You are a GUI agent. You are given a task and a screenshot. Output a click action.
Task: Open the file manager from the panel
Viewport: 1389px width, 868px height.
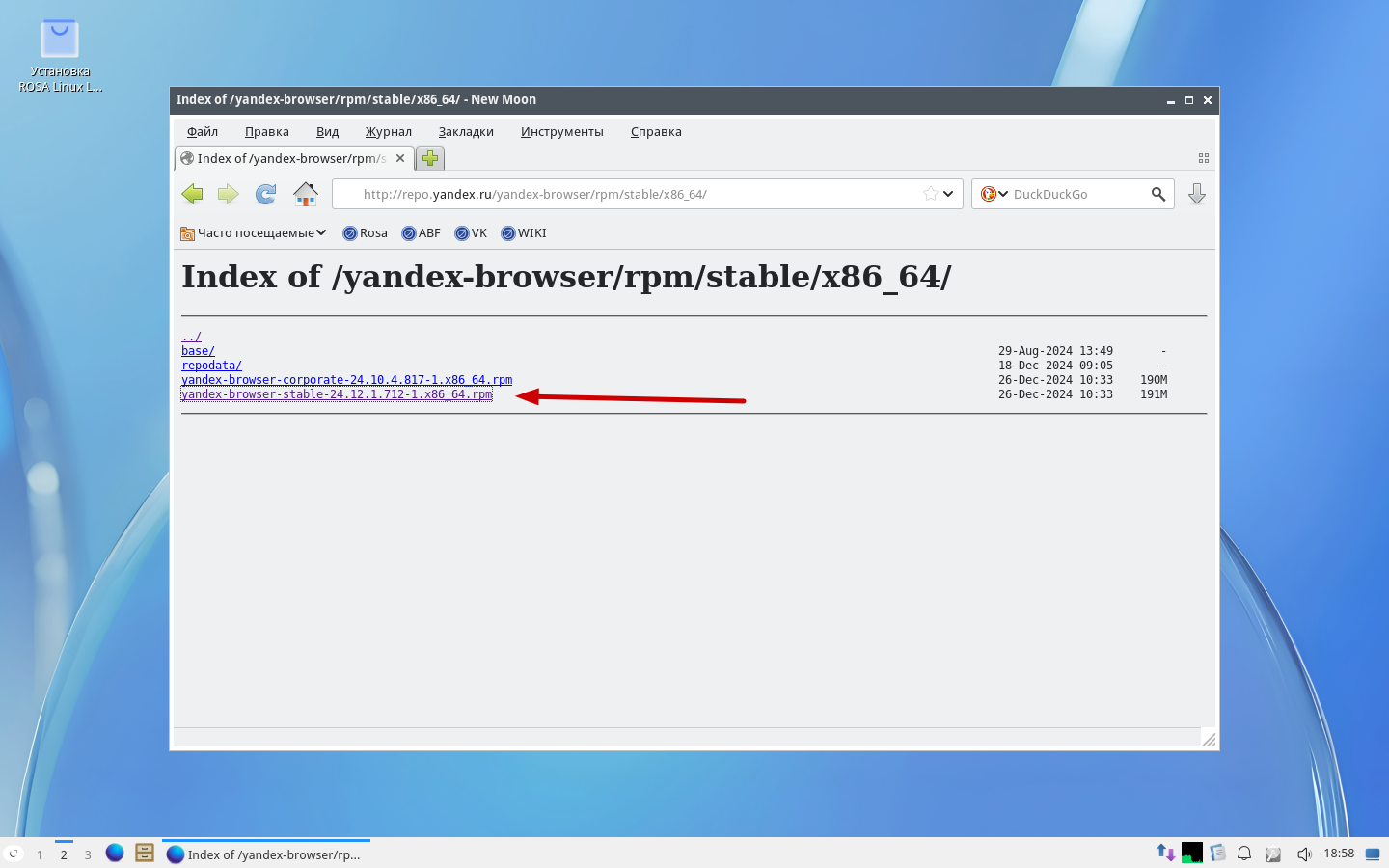(x=145, y=853)
